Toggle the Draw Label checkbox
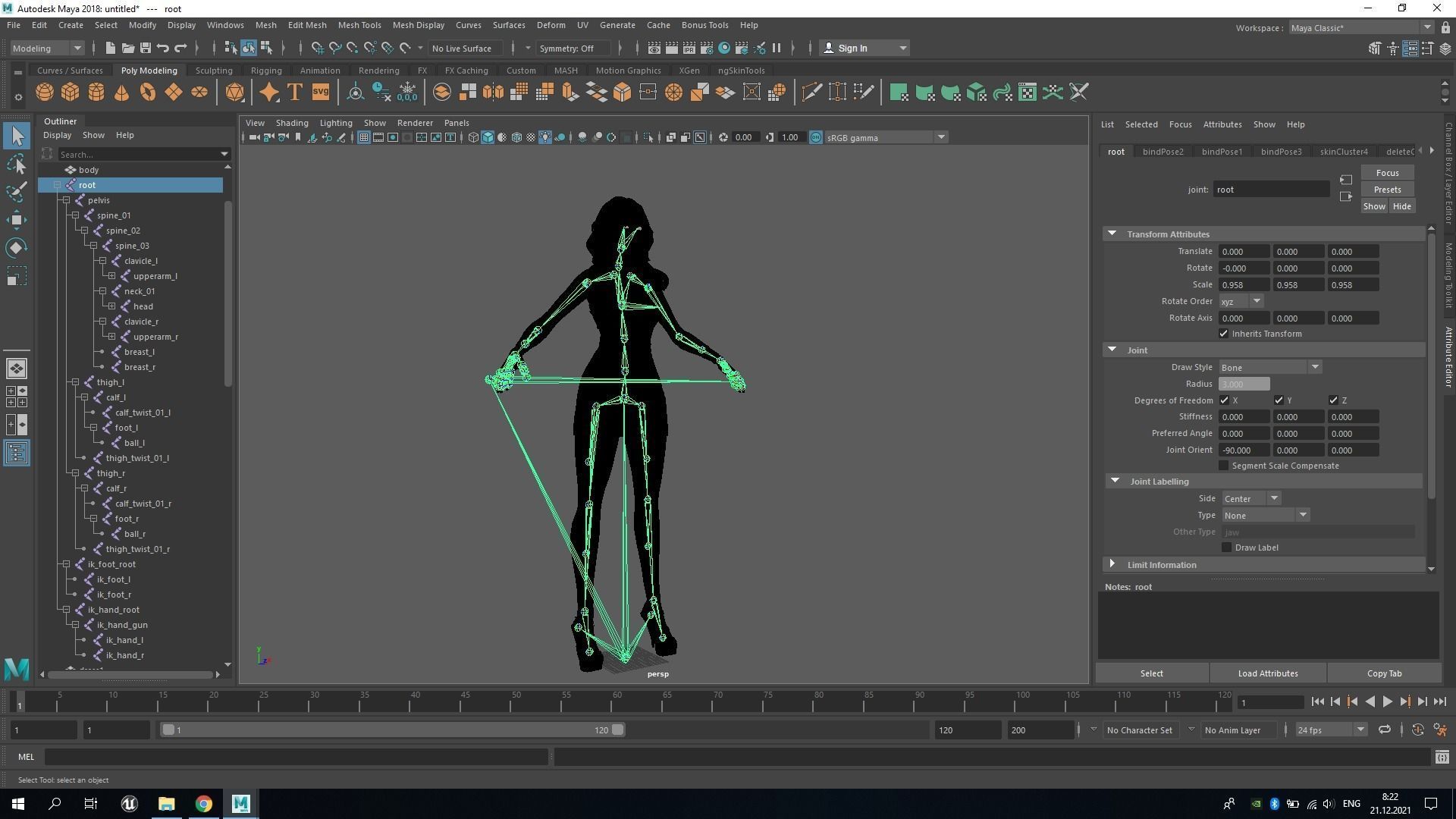The width and height of the screenshot is (1456, 819). tap(1226, 548)
